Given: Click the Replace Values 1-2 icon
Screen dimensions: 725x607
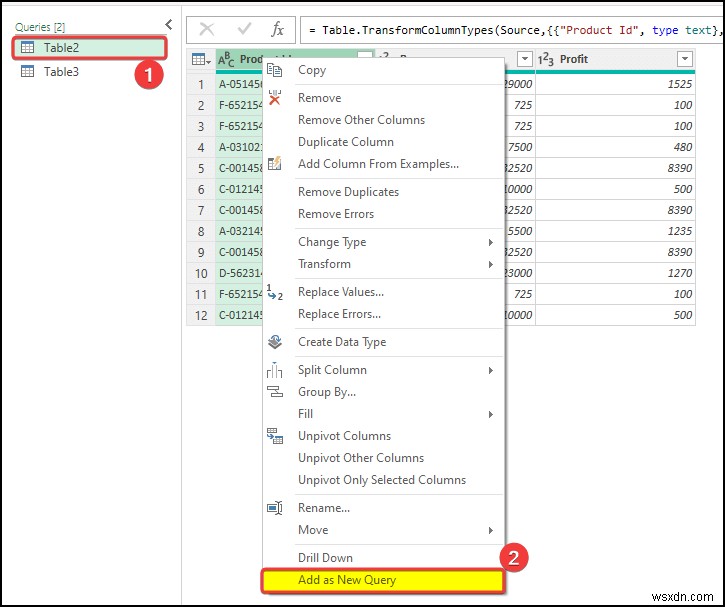Looking at the screenshot, I should point(275,292).
